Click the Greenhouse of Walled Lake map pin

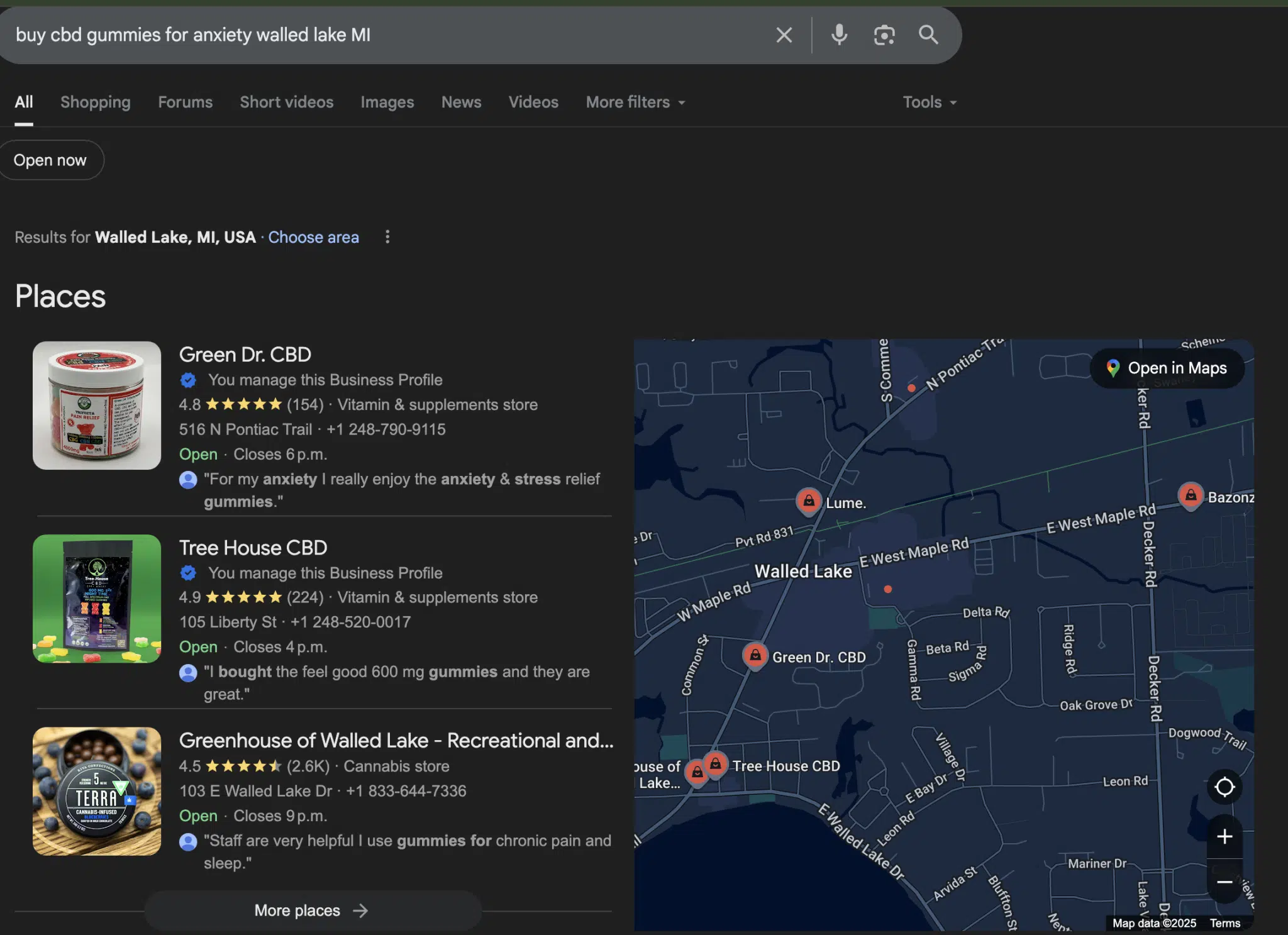(697, 772)
